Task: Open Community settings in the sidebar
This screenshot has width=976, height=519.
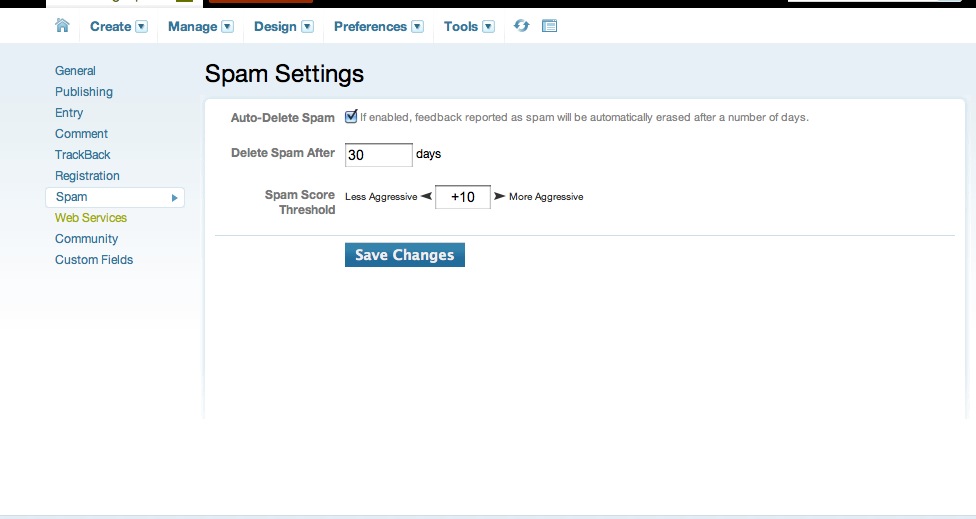Action: (87, 239)
